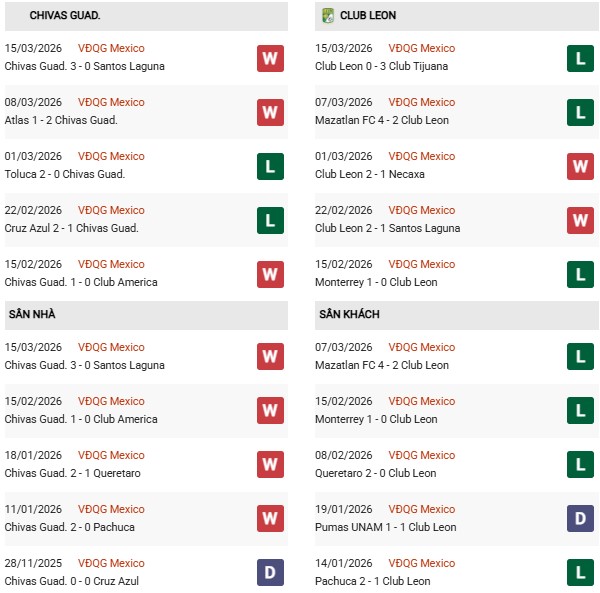Click the L badge for Toluca 2-0 Chivas
The image size is (600, 593).
click(x=270, y=166)
